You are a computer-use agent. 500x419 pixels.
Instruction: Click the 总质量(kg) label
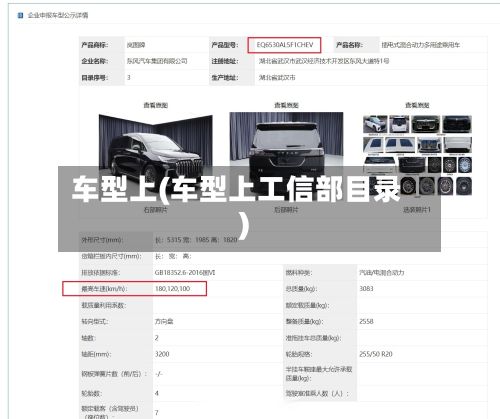[301, 289]
